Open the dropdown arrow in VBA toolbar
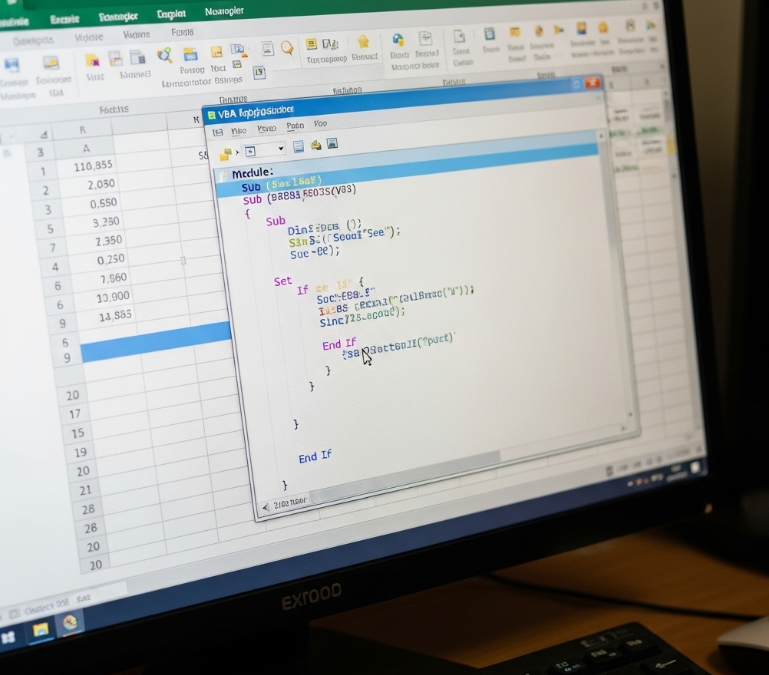769x675 pixels. click(282, 148)
